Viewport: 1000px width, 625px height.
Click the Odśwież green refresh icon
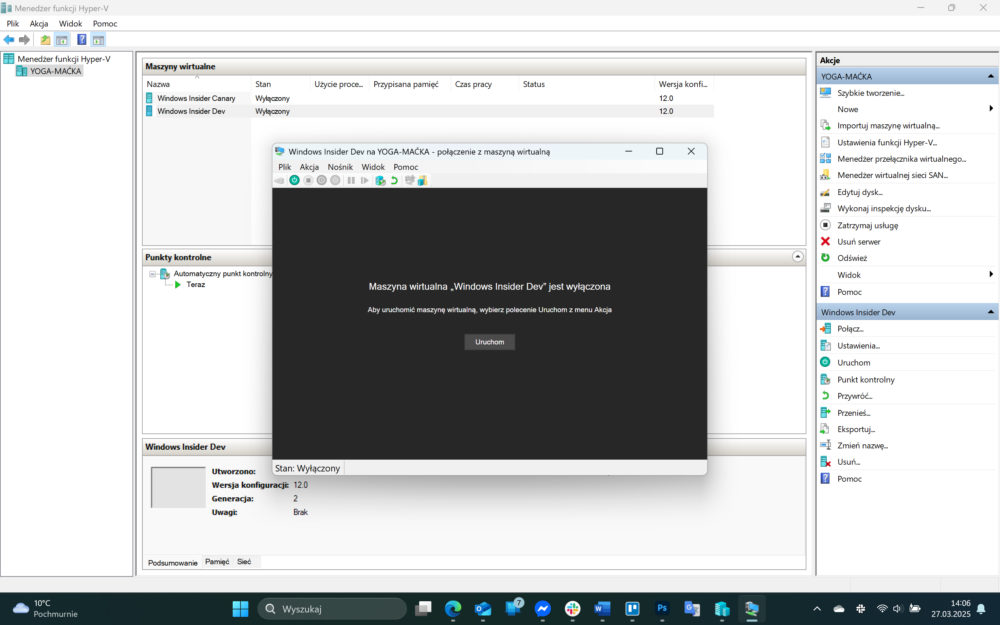pos(825,258)
